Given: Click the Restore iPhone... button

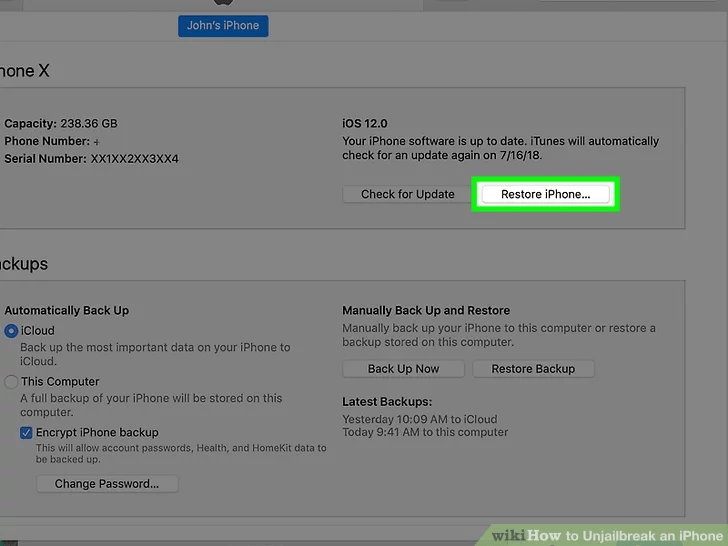Looking at the screenshot, I should [x=545, y=194].
